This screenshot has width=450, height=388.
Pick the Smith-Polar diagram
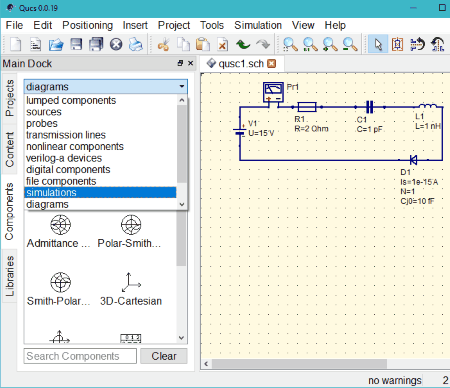click(x=59, y=289)
